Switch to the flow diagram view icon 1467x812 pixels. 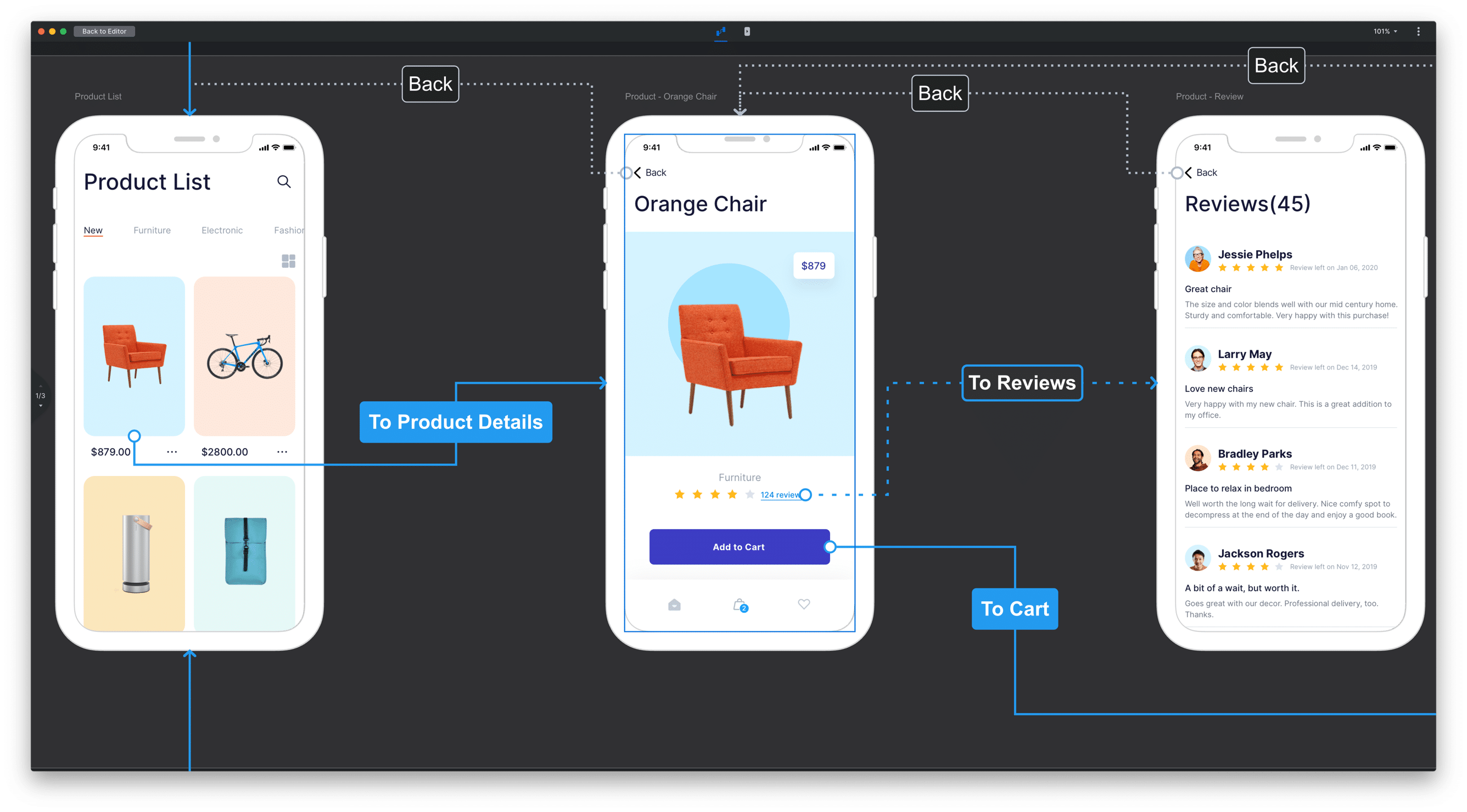720,31
